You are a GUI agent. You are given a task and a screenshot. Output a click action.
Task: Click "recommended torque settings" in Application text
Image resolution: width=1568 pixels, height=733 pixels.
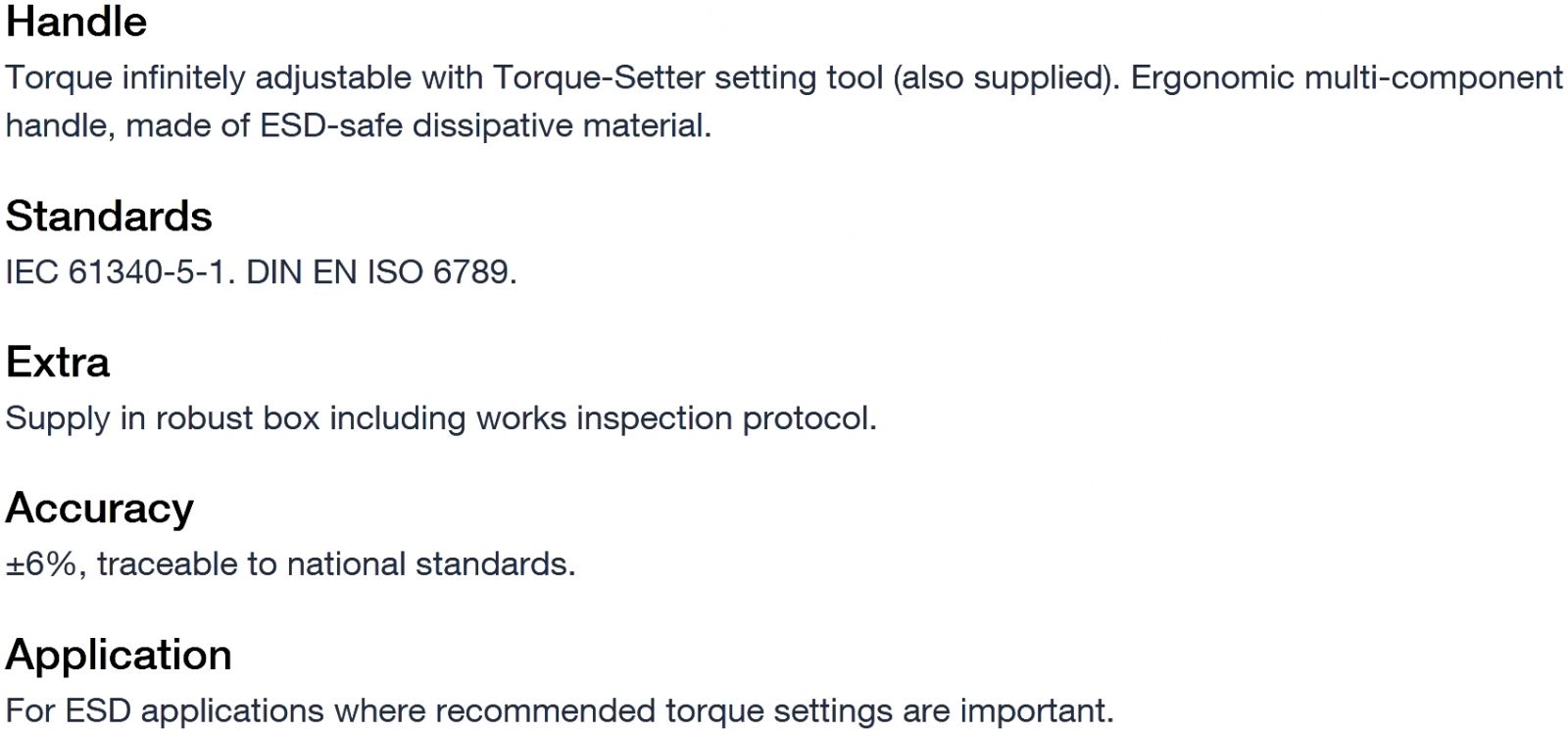click(663, 710)
